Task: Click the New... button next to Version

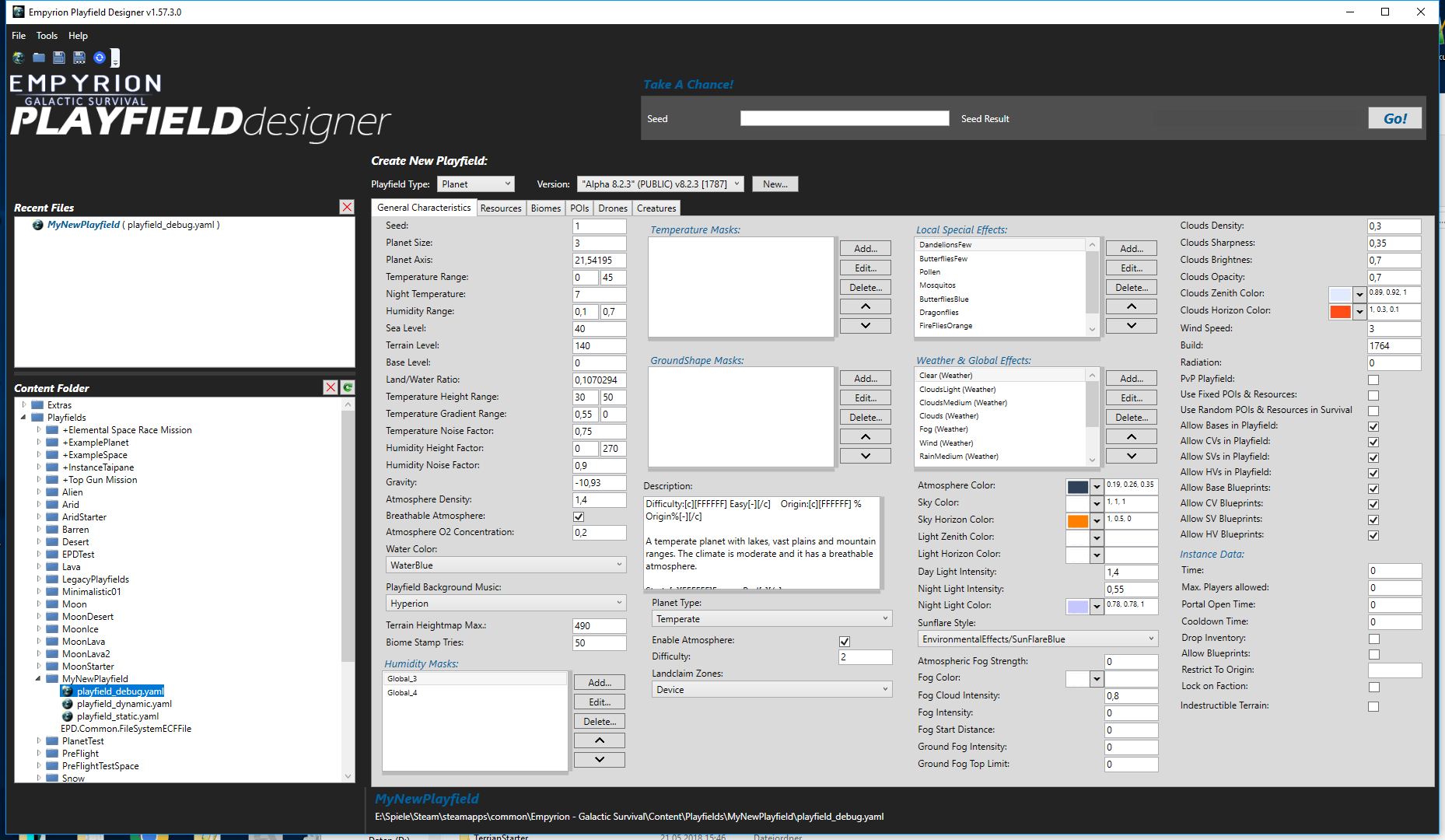Action: click(x=775, y=184)
